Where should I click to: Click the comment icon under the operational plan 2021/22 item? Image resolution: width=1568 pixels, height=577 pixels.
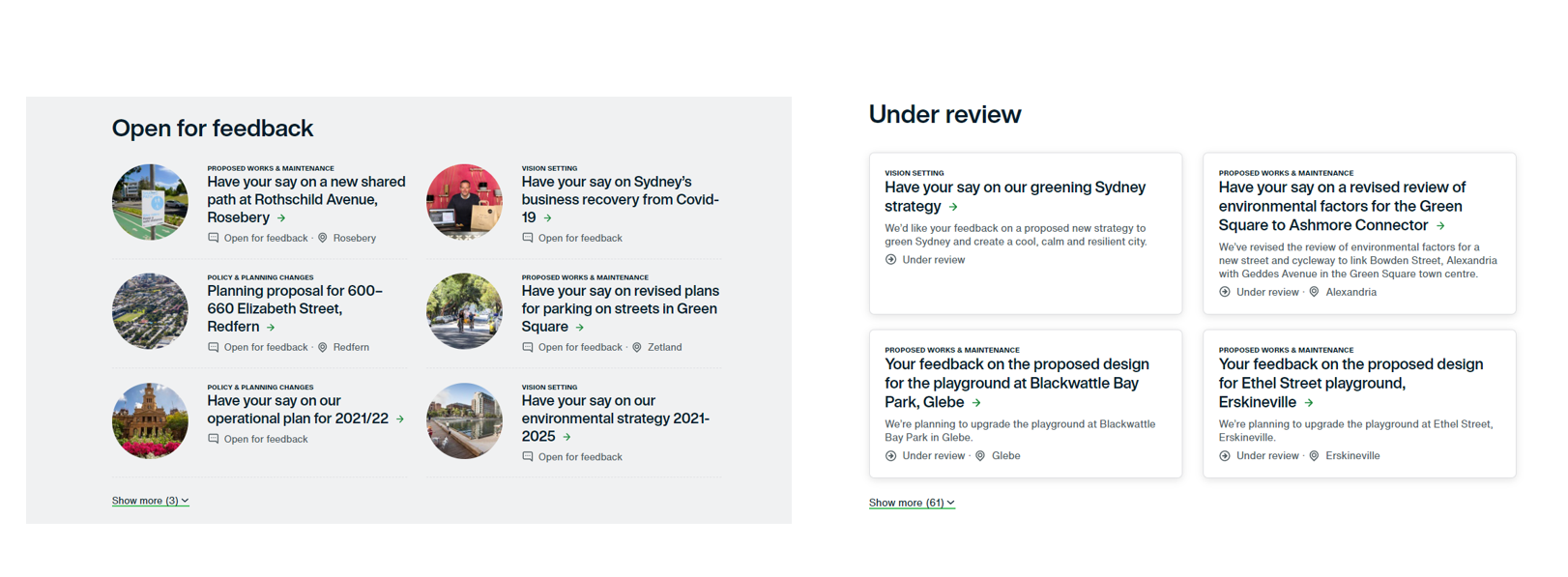[x=213, y=439]
